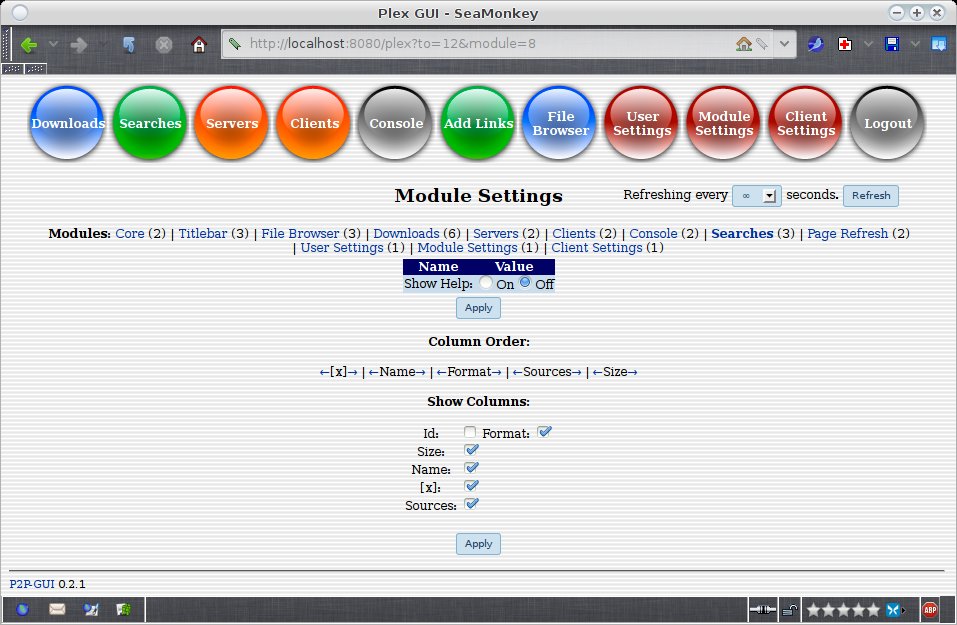
Task: Select the Show Help On radio button
Action: (486, 283)
